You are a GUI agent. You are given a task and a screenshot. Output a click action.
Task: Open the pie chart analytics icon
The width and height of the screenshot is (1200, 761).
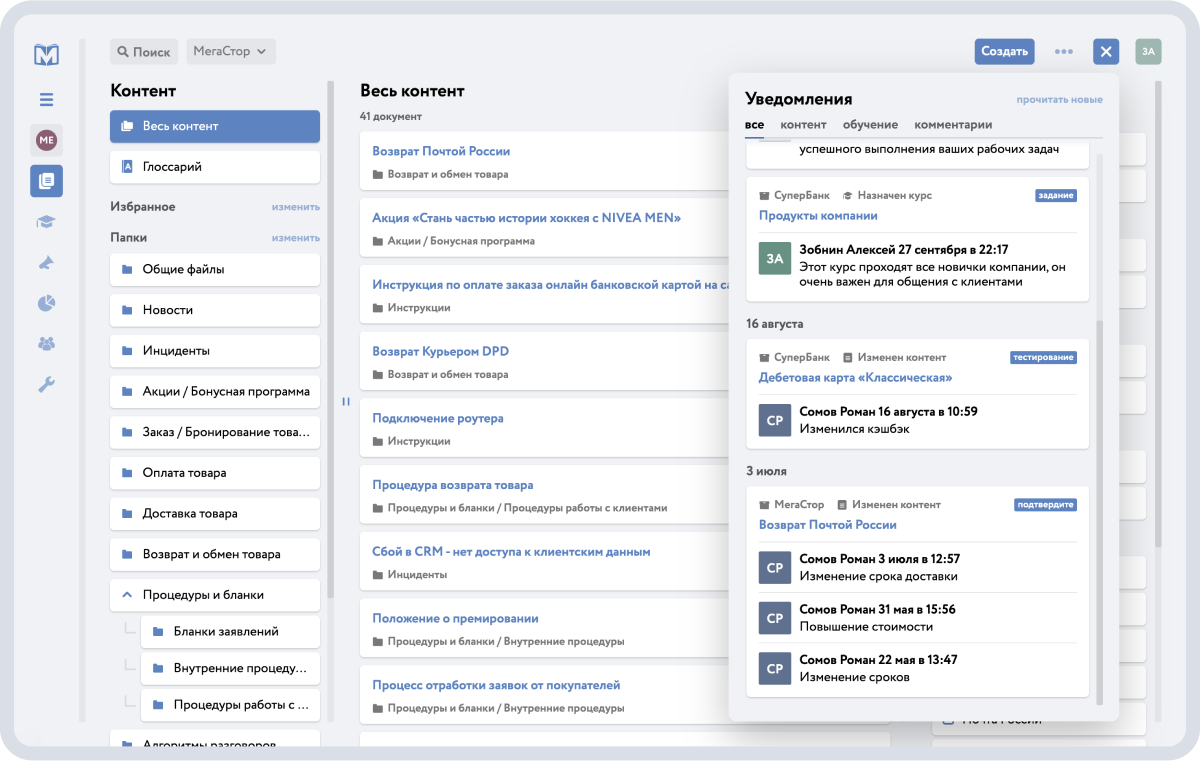(x=46, y=303)
